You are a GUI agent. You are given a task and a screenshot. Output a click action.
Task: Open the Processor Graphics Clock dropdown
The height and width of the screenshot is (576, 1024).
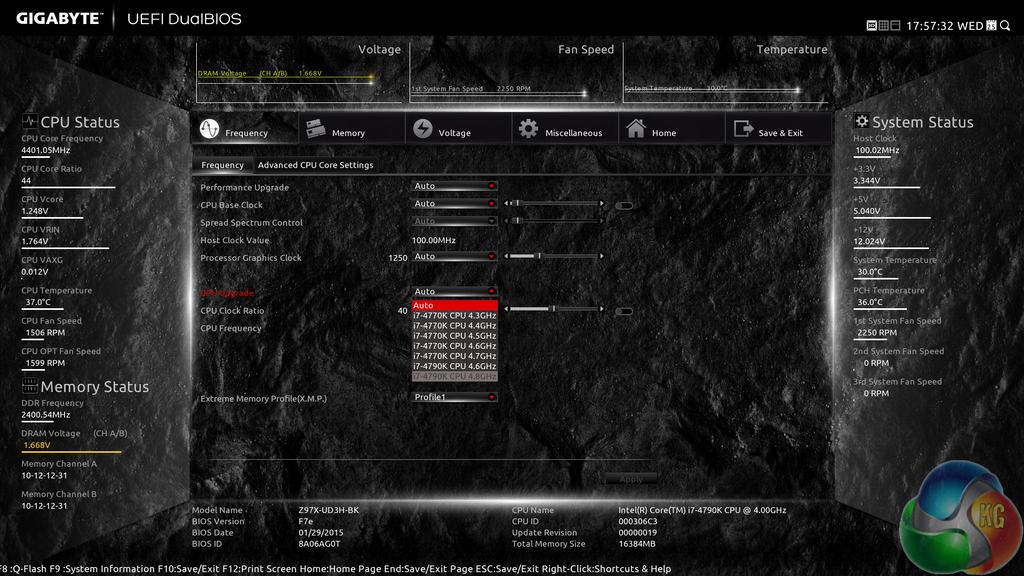455,257
